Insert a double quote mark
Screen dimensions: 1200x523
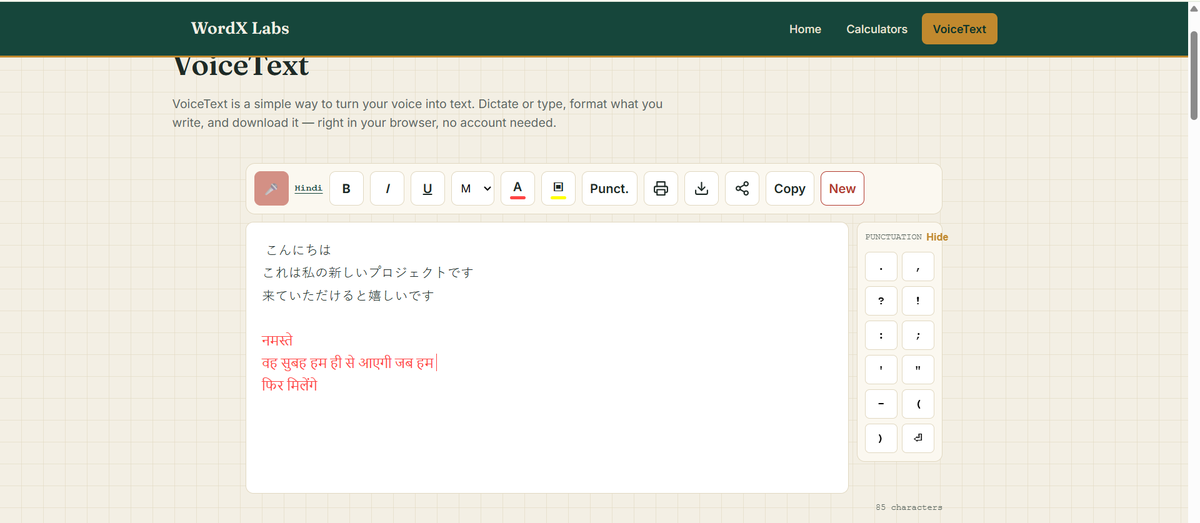click(x=918, y=370)
